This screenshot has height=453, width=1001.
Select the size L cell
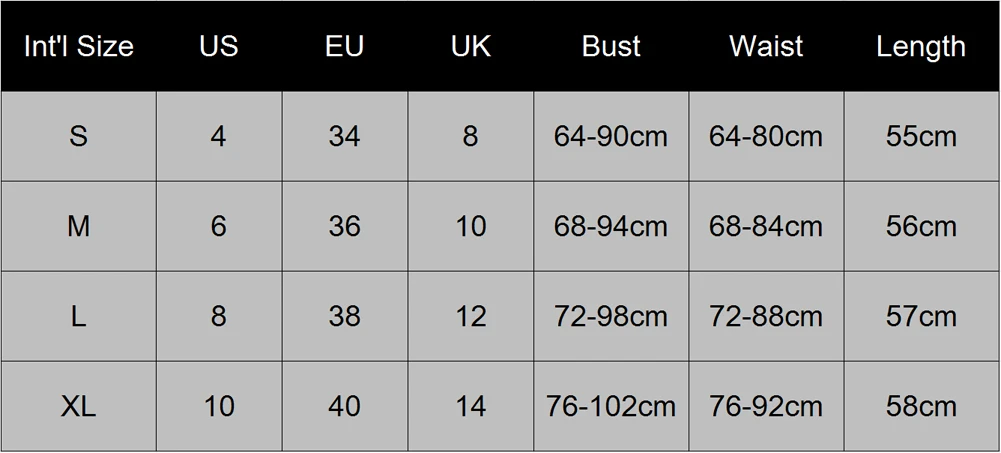click(x=79, y=316)
